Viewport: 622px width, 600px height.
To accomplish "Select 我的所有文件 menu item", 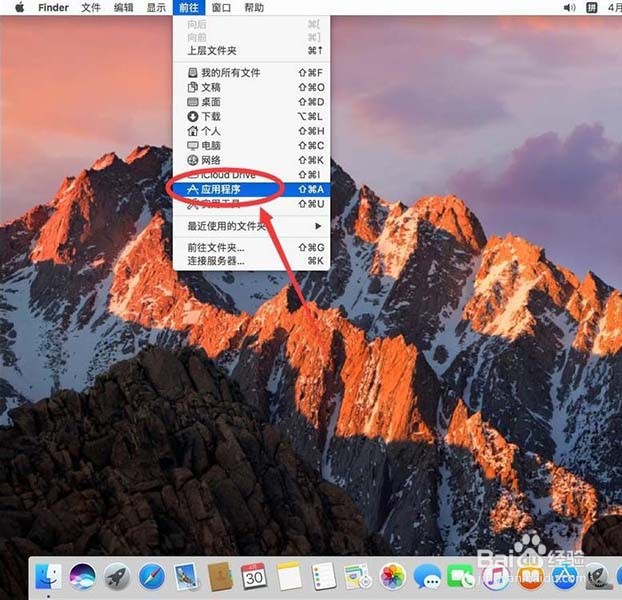I will pyautogui.click(x=251, y=73).
